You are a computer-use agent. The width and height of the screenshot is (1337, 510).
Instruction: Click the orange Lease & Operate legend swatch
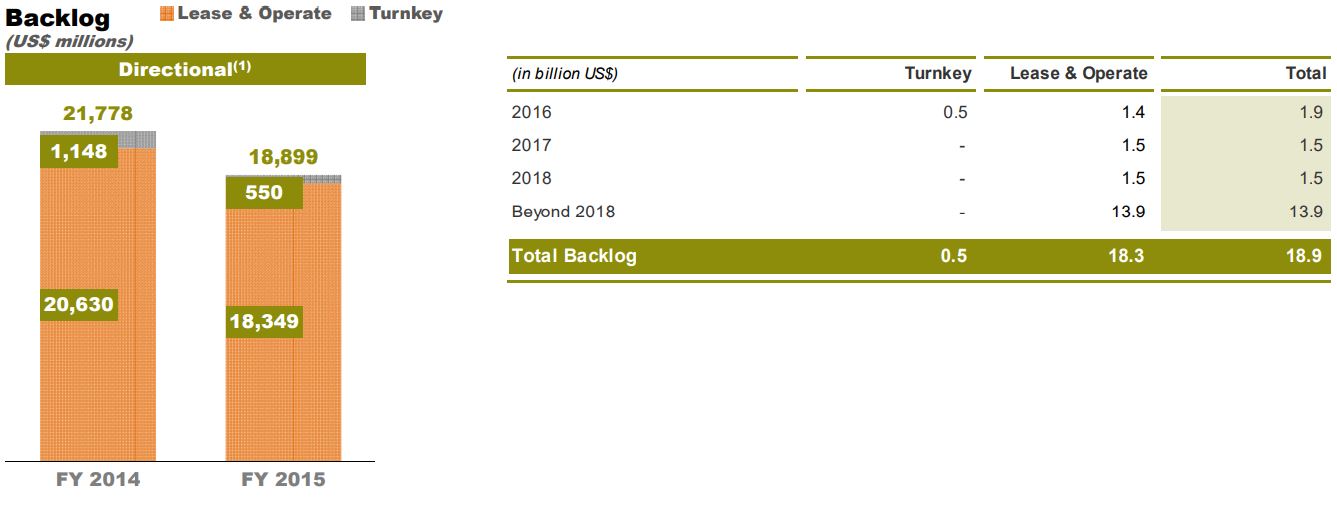(167, 14)
